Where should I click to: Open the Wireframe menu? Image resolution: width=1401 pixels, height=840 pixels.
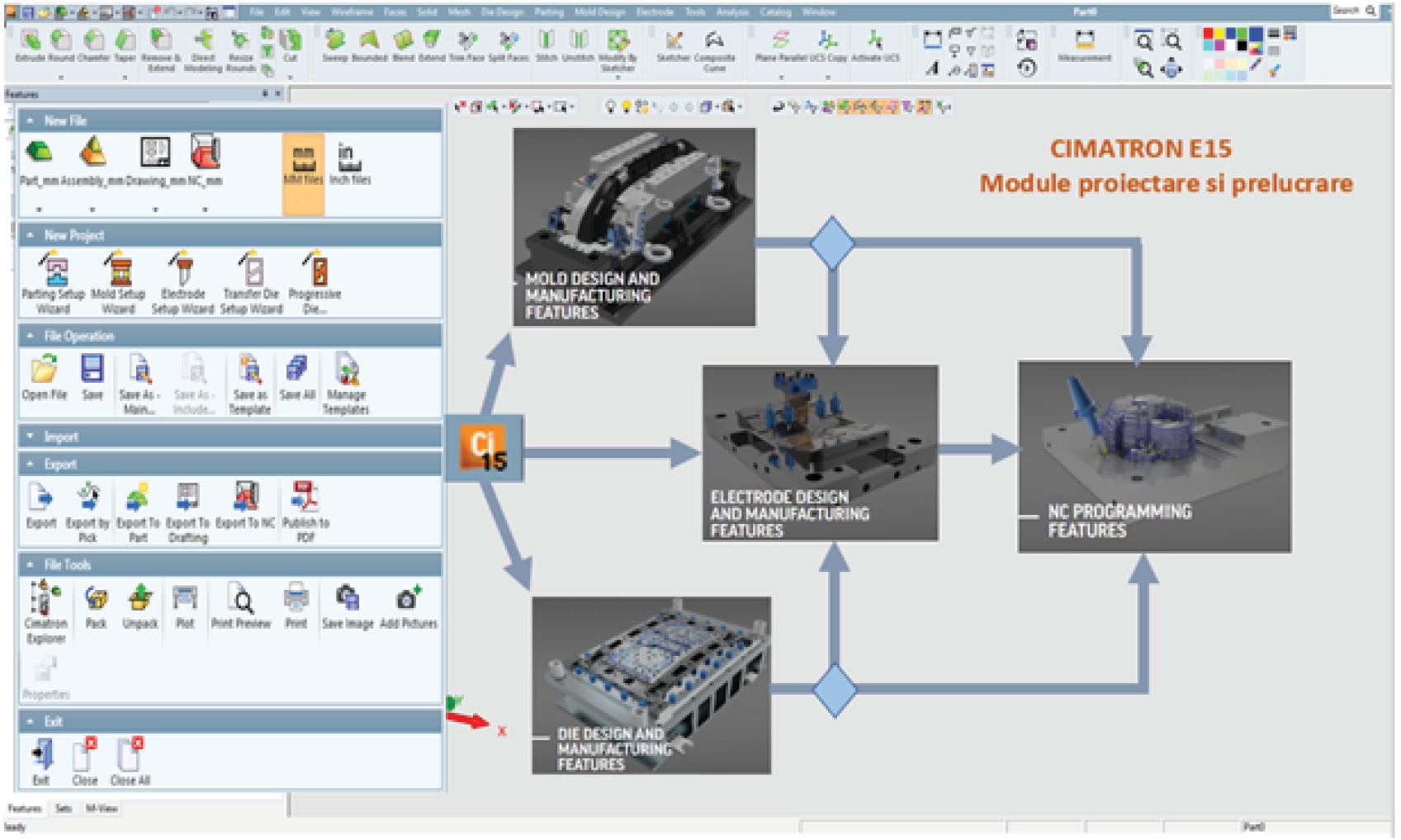pyautogui.click(x=353, y=12)
